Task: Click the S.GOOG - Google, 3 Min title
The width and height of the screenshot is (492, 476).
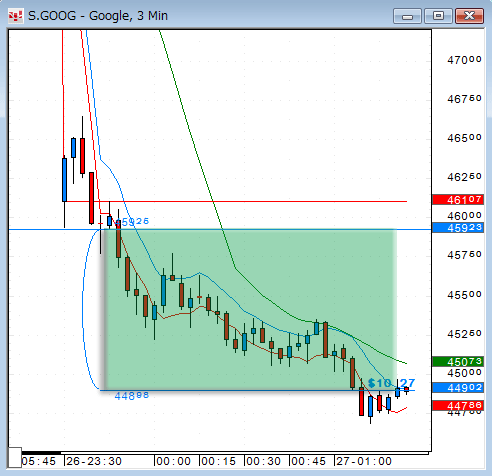Action: tap(98, 16)
